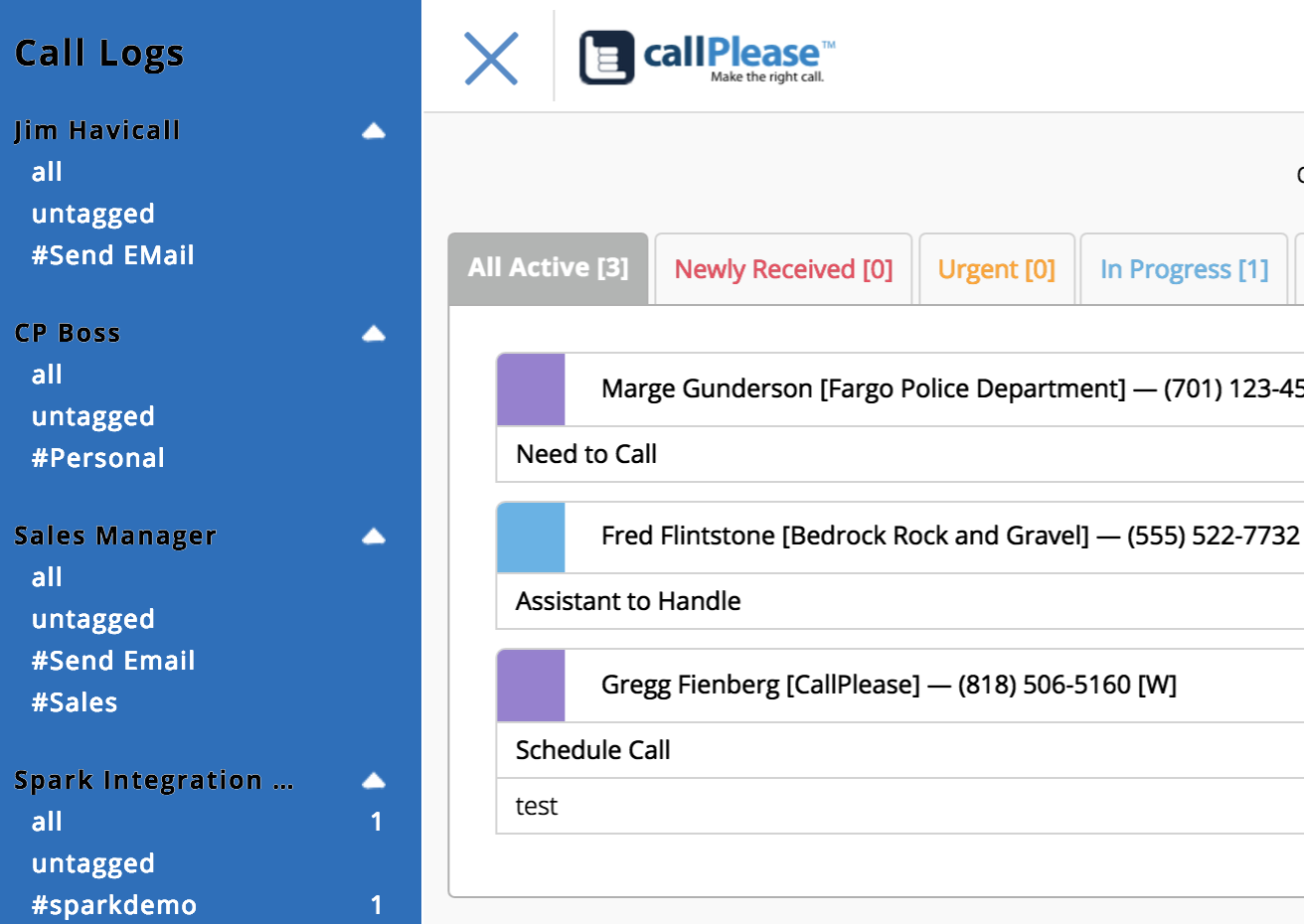The image size is (1304, 924).
Task: Click the Need to Call status on Marge's entry
Action: pyautogui.click(x=585, y=454)
